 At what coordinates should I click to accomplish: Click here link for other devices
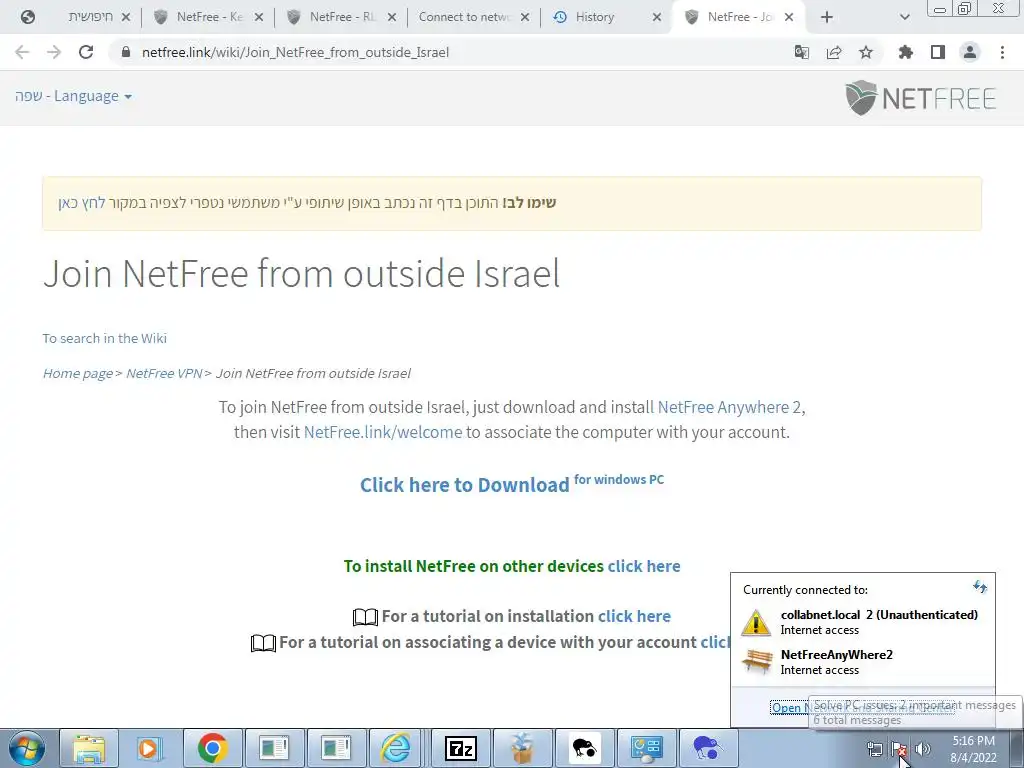coord(644,566)
